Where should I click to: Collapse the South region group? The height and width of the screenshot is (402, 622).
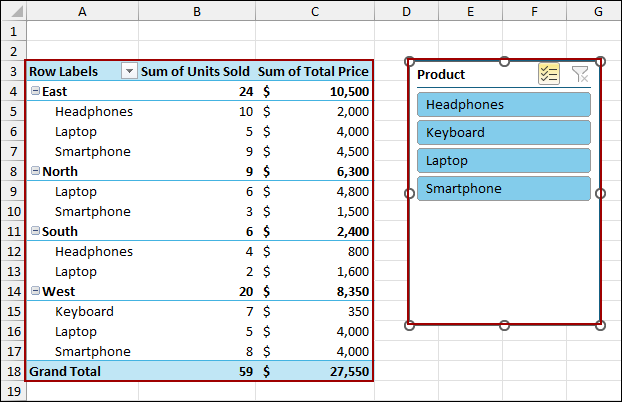35,232
